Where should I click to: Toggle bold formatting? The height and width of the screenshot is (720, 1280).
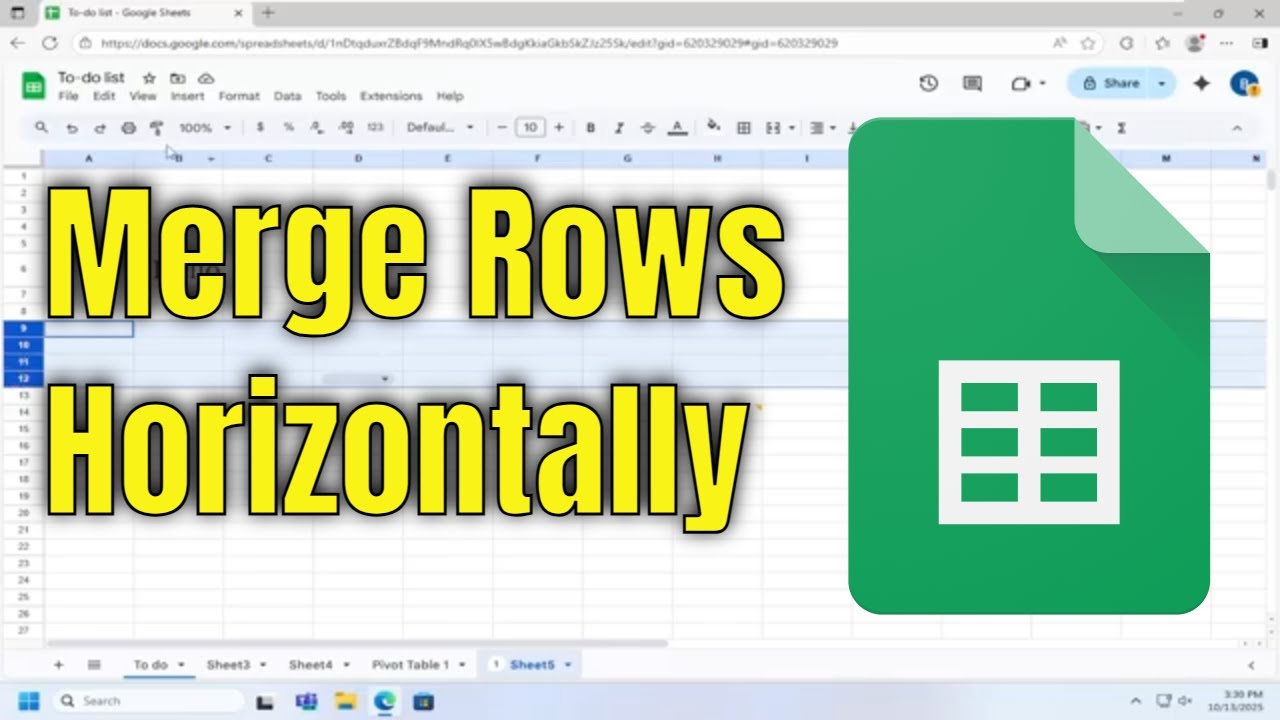[590, 128]
